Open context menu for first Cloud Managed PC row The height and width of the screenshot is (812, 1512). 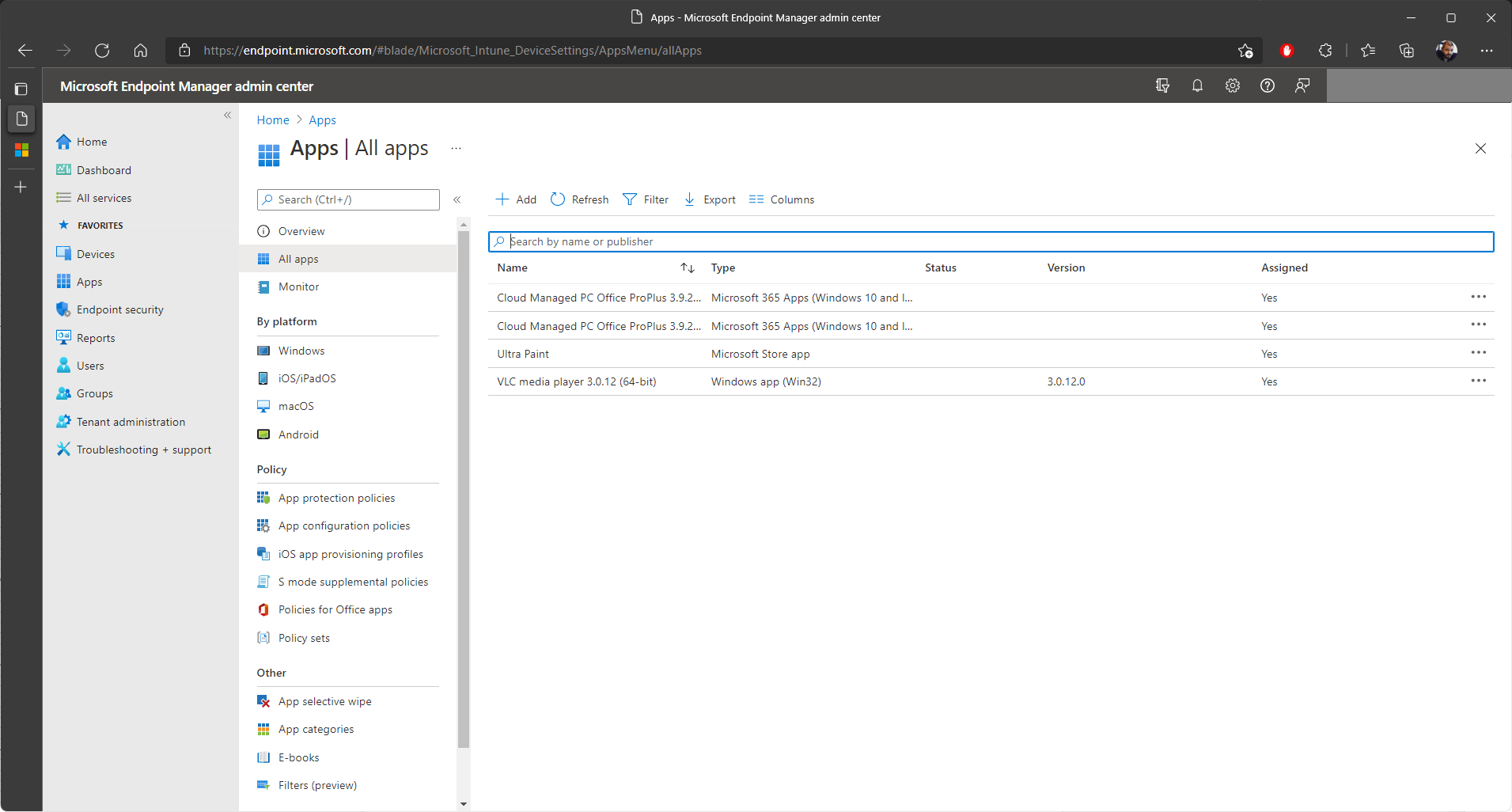point(1478,297)
